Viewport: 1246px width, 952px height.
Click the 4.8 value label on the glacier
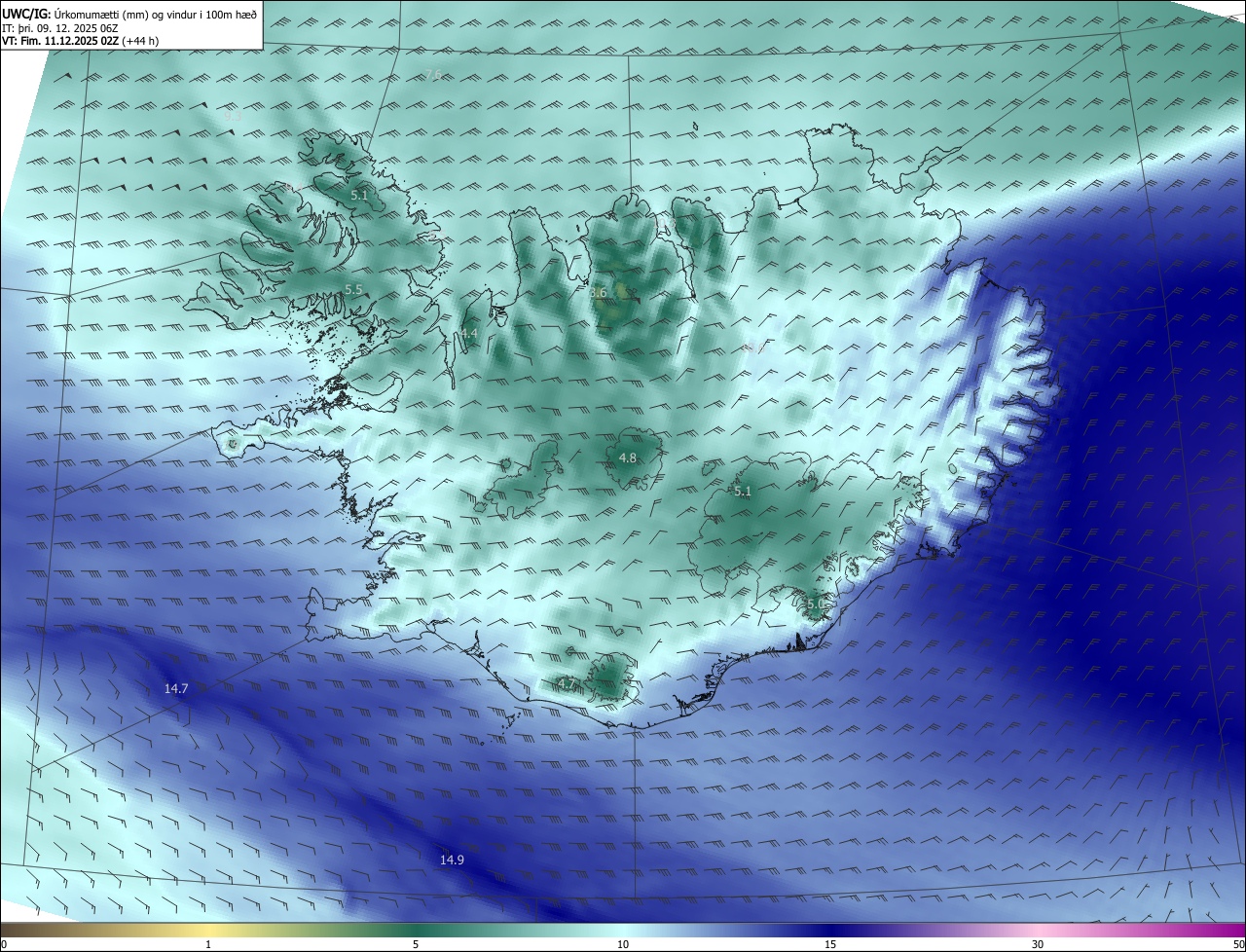(628, 458)
